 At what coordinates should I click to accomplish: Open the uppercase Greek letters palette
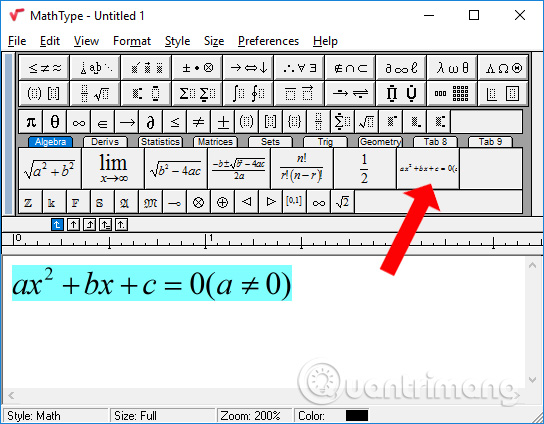coord(503,67)
